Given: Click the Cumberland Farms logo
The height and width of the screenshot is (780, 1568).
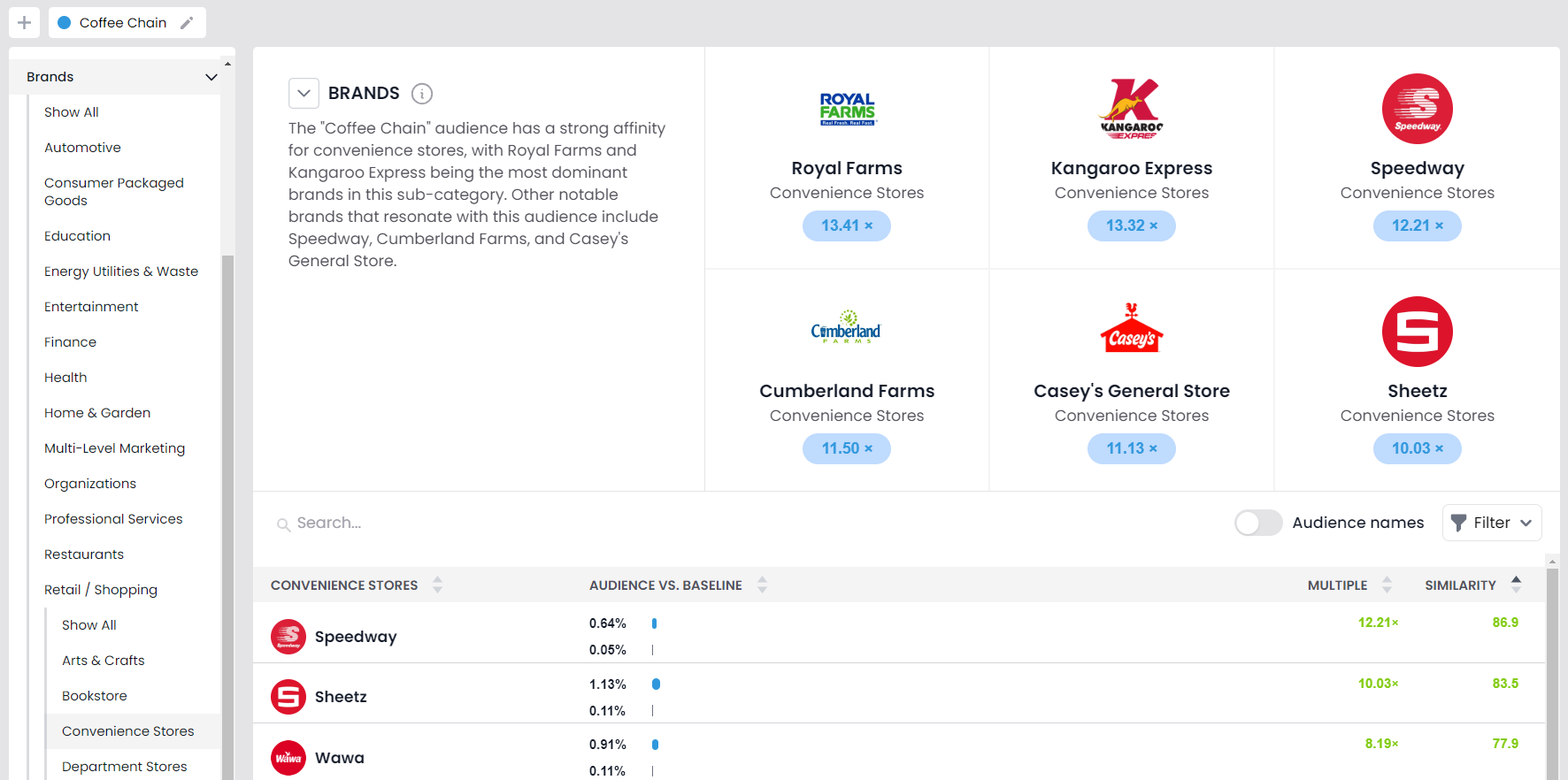Looking at the screenshot, I should point(846,329).
